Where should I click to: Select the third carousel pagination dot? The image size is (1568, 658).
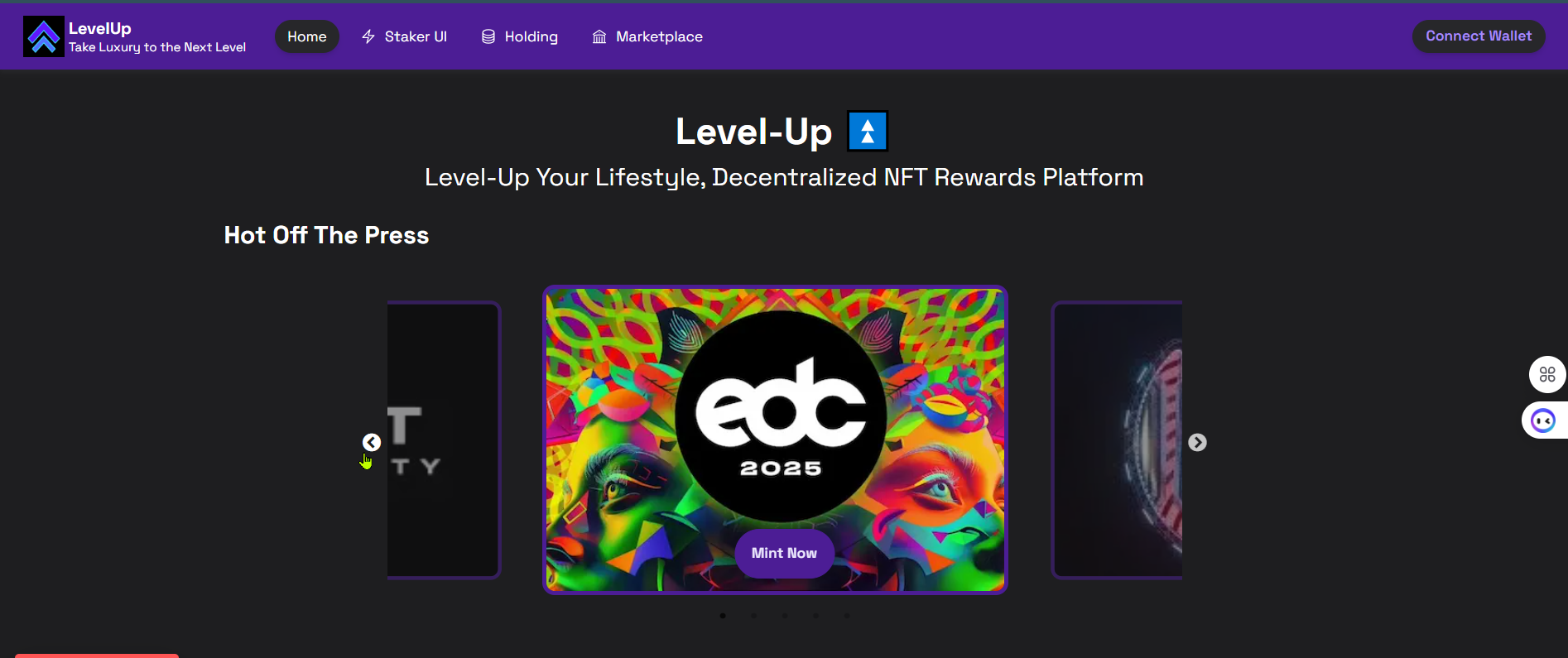[x=785, y=616]
